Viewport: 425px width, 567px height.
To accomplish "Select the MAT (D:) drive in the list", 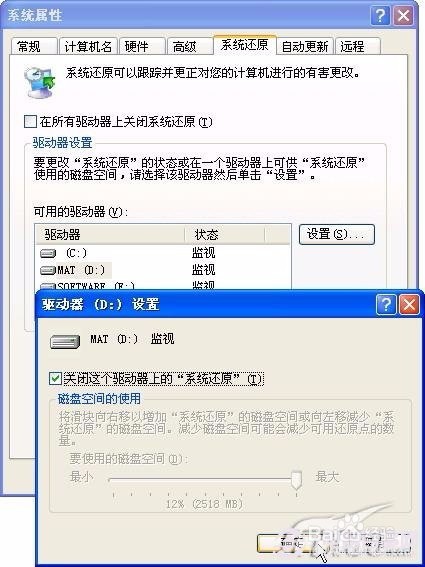I will point(73,270).
